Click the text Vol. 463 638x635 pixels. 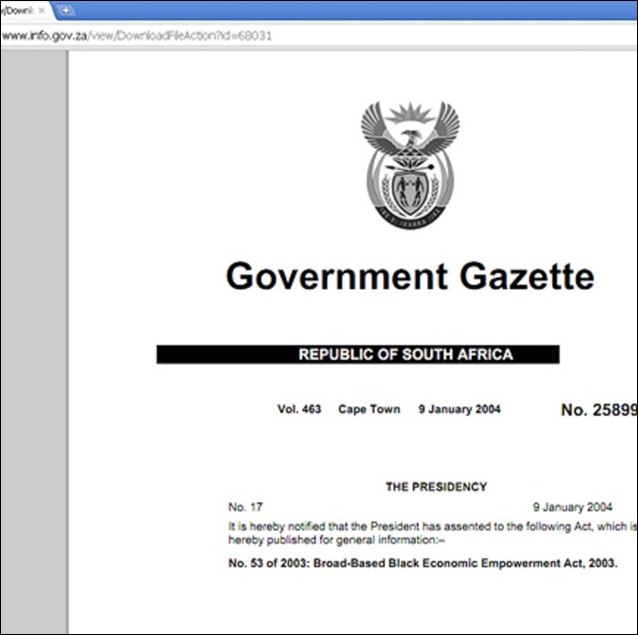click(299, 409)
